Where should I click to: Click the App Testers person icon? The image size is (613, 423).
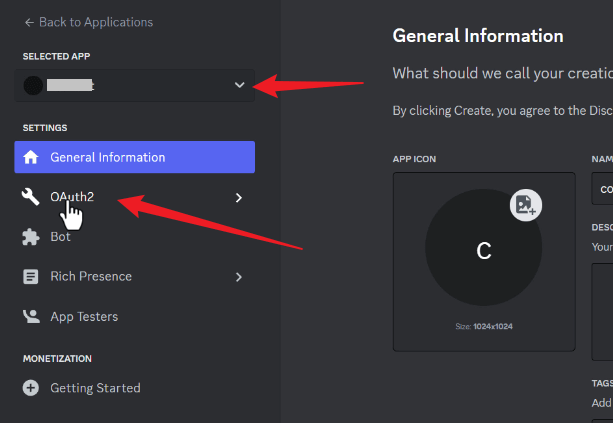tap(31, 317)
